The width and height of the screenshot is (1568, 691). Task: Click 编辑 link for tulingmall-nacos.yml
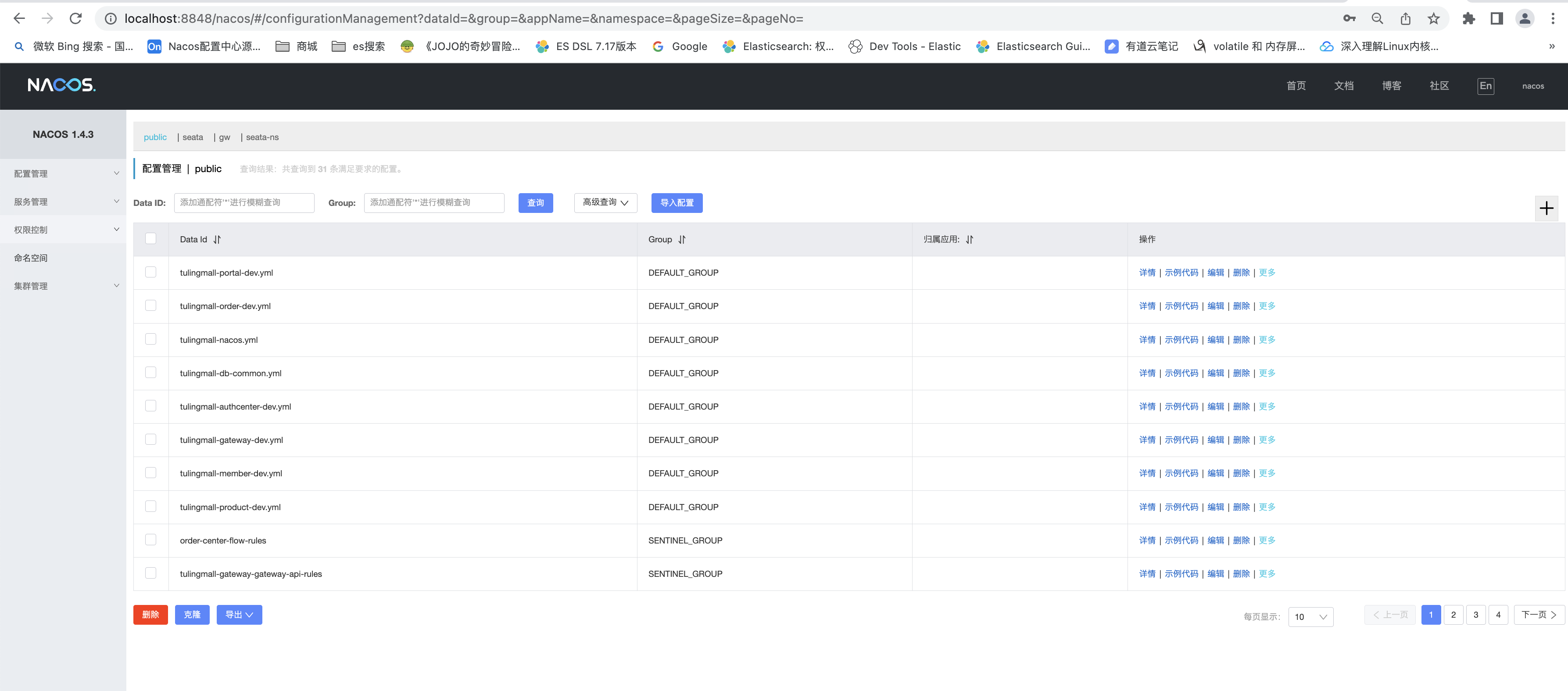(1215, 339)
